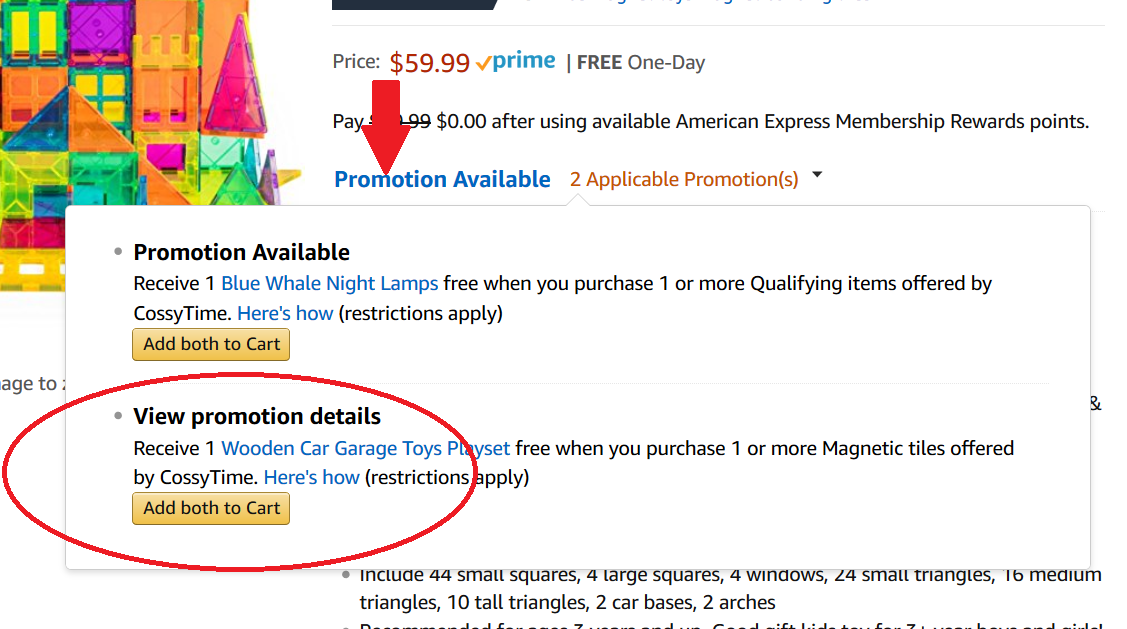Image resolution: width=1127 pixels, height=629 pixels.
Task: Click the "FREE One-Day" shipping text
Action: pyautogui.click(x=641, y=63)
